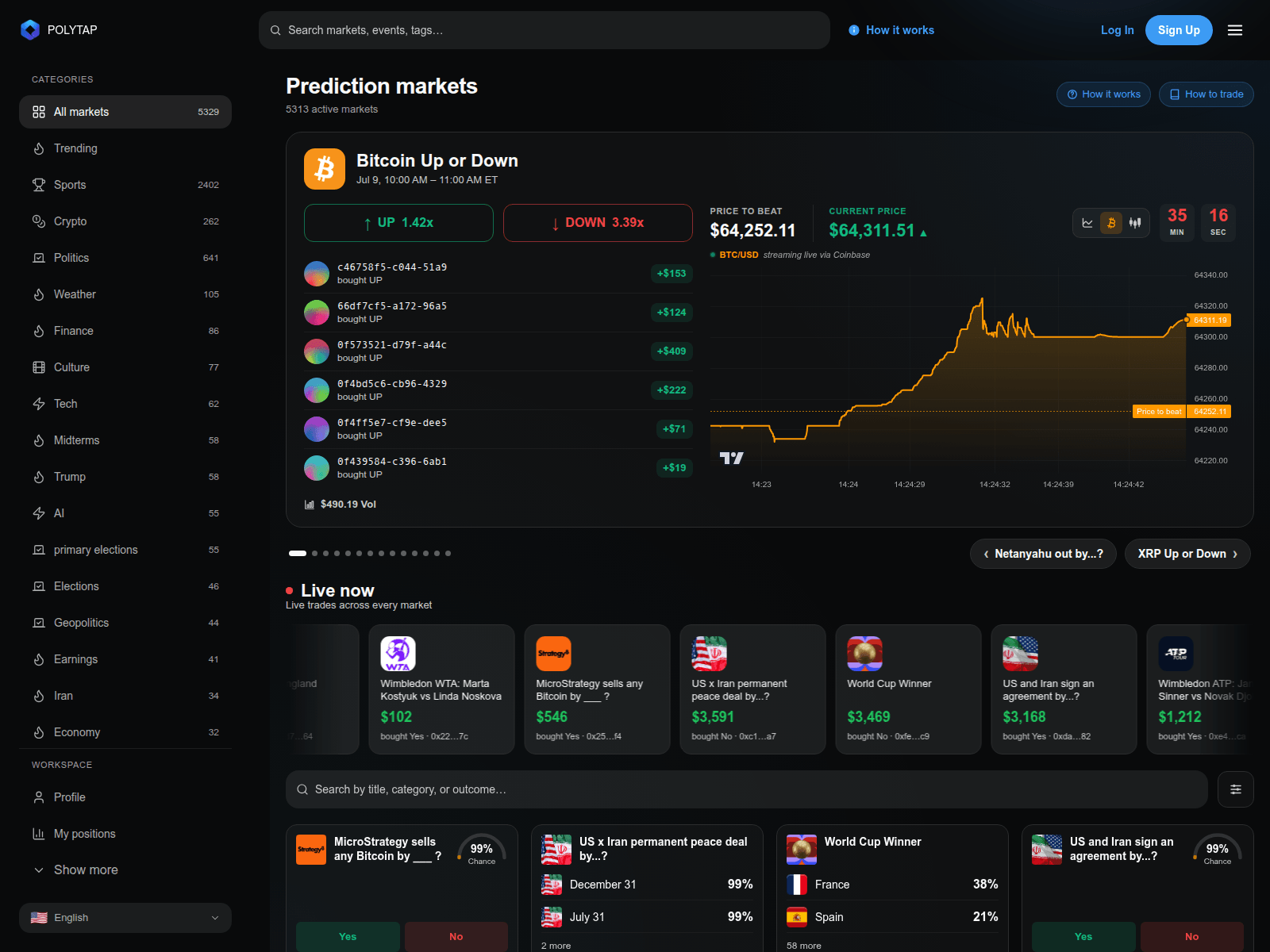Open the hamburger menu icon
1270x952 pixels.
coord(1235,30)
